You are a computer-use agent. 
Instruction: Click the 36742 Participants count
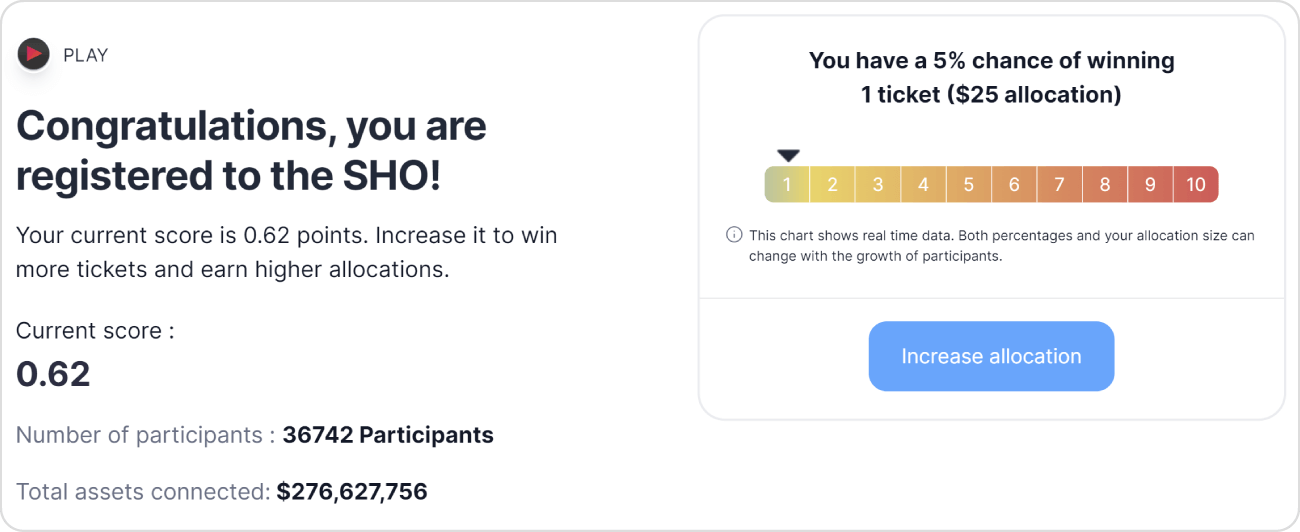point(388,435)
